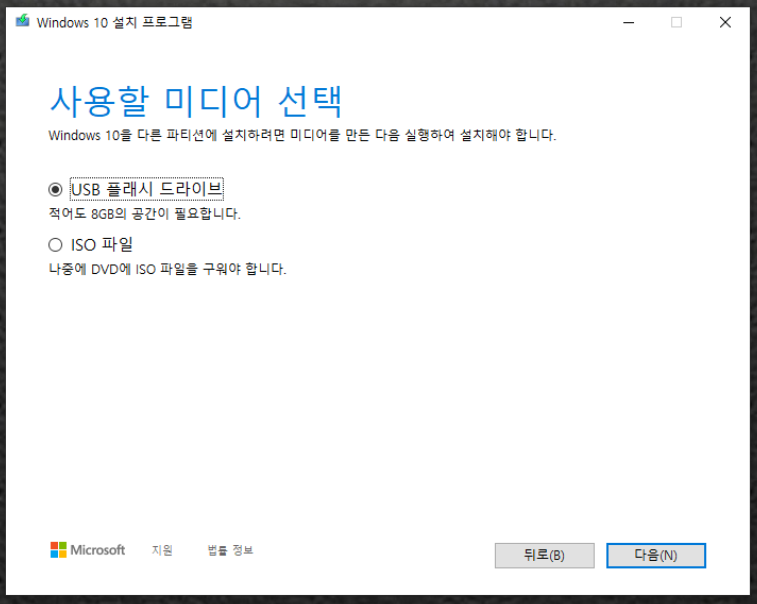Click the 나중에 DVD에 ISO 파일을 구워야 합니다 text
Screen dimensions: 757x604
(x=167, y=269)
